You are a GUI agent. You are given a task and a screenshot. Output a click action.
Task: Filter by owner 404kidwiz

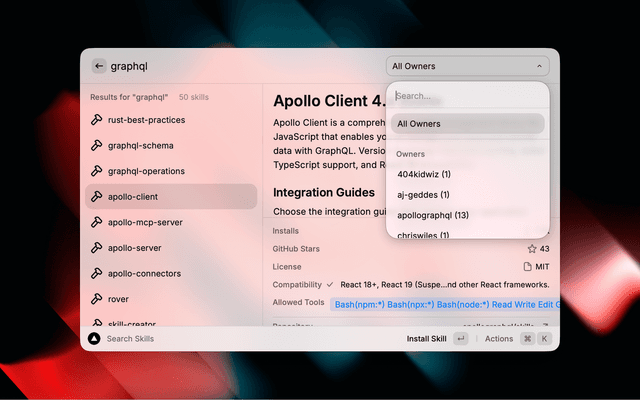tap(423, 174)
